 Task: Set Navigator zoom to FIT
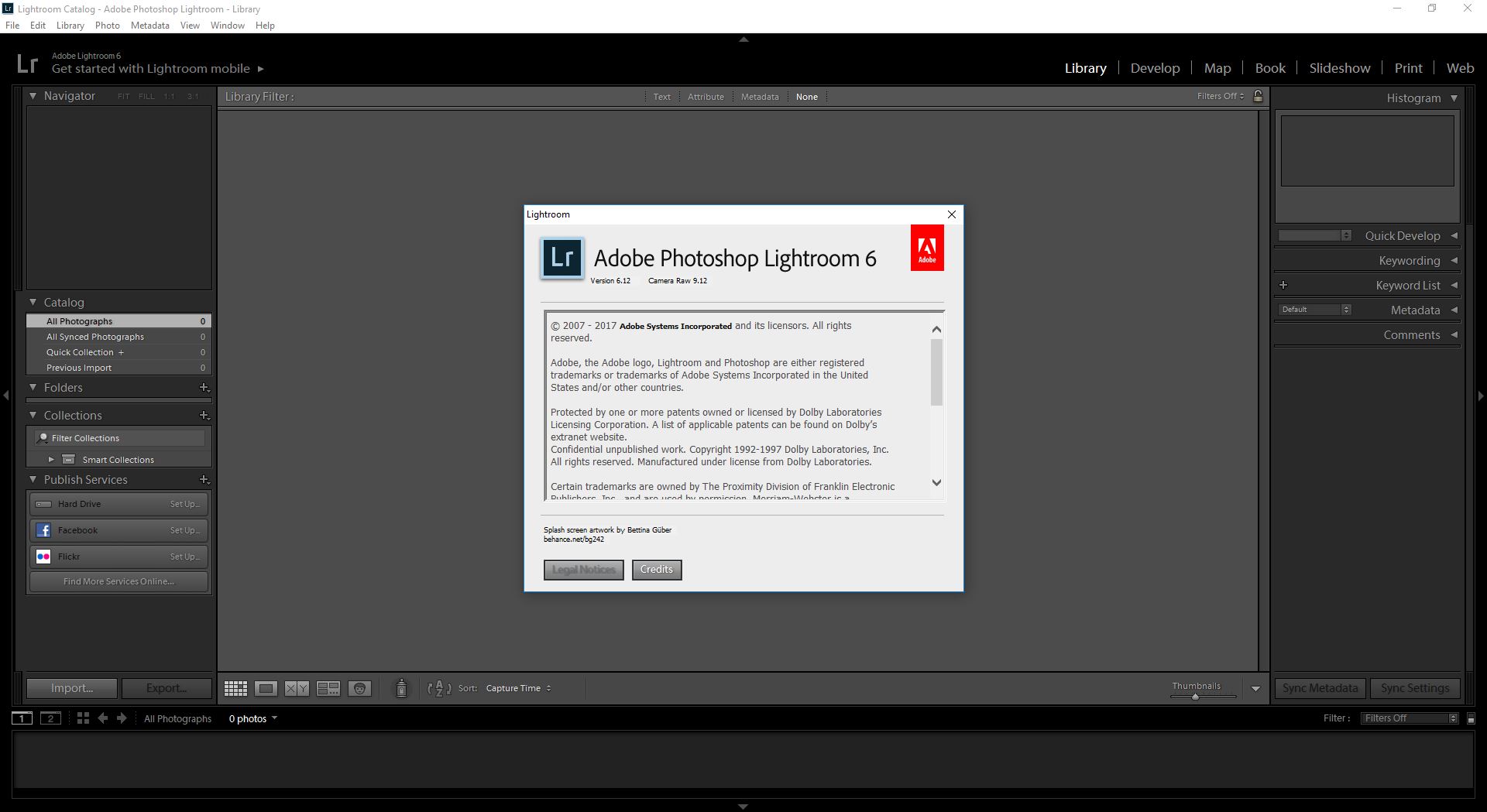coord(124,96)
